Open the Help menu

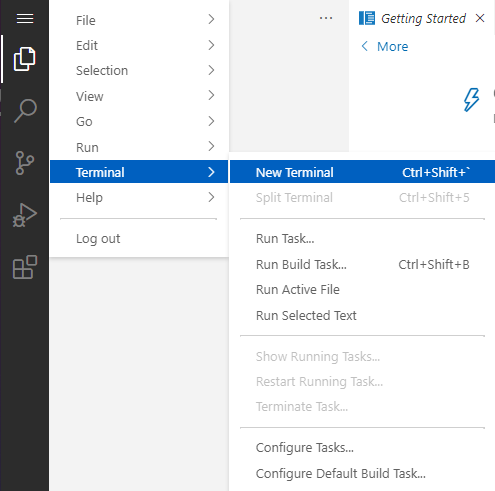pos(139,198)
